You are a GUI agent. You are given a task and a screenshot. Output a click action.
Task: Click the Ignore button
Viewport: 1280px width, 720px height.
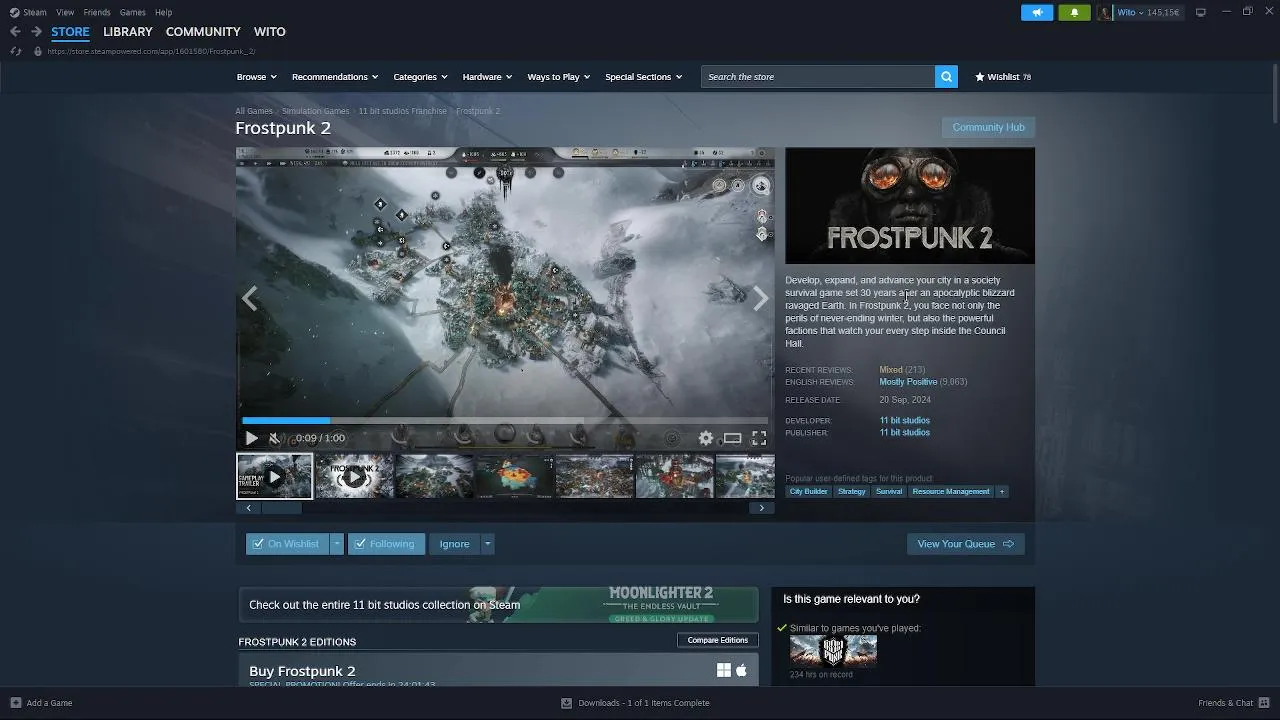point(454,544)
